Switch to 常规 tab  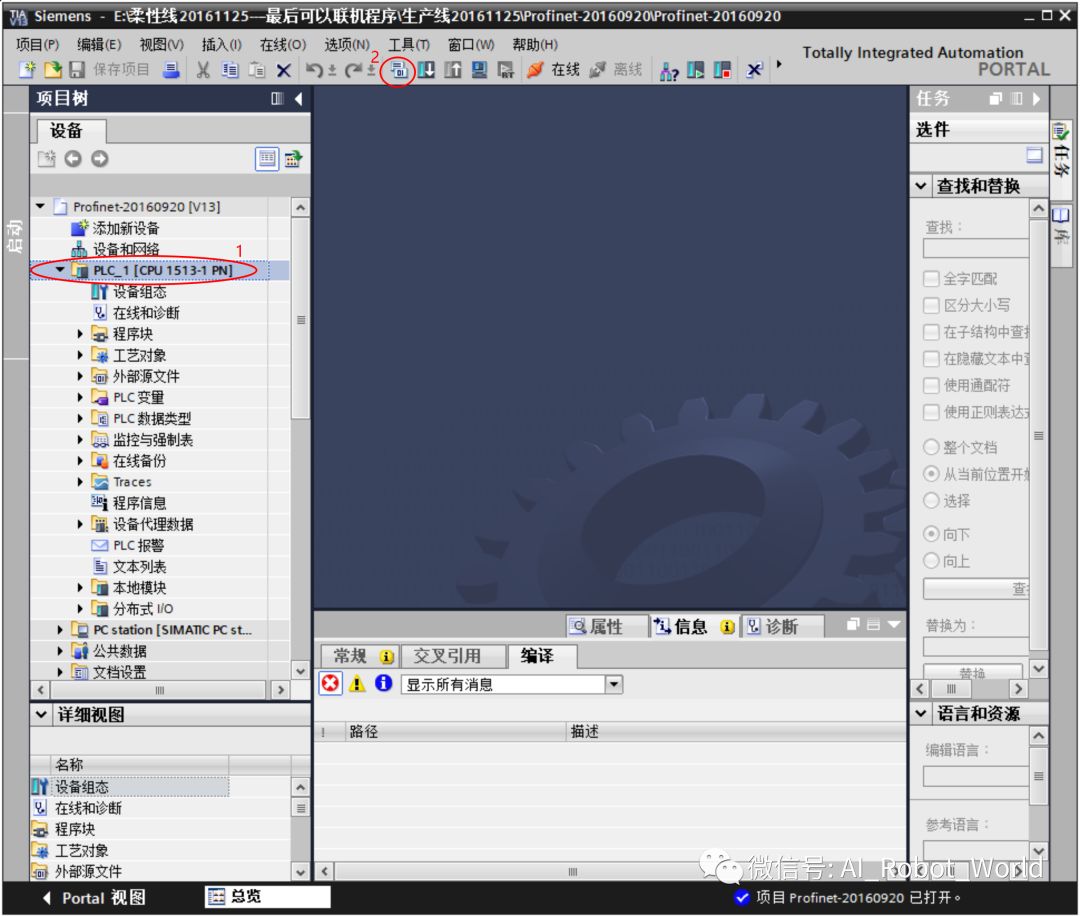click(x=360, y=656)
